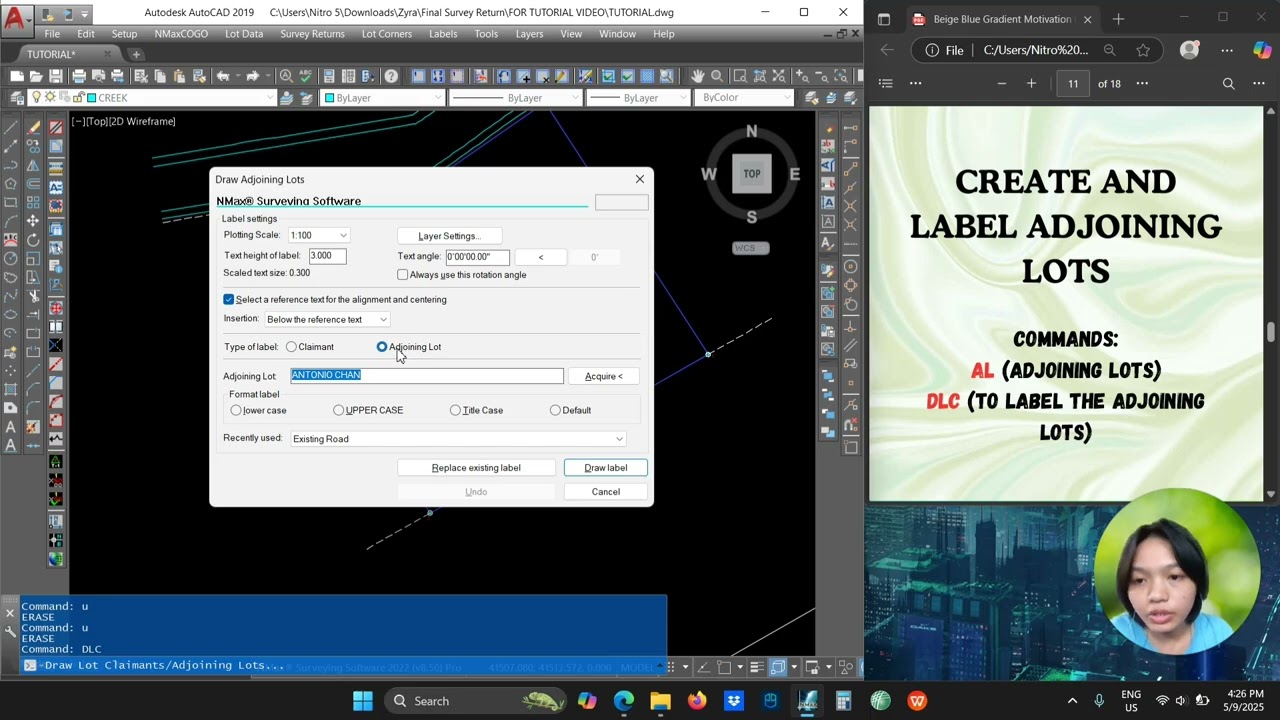
Task: Open the Lot Corners menu
Action: click(x=386, y=34)
